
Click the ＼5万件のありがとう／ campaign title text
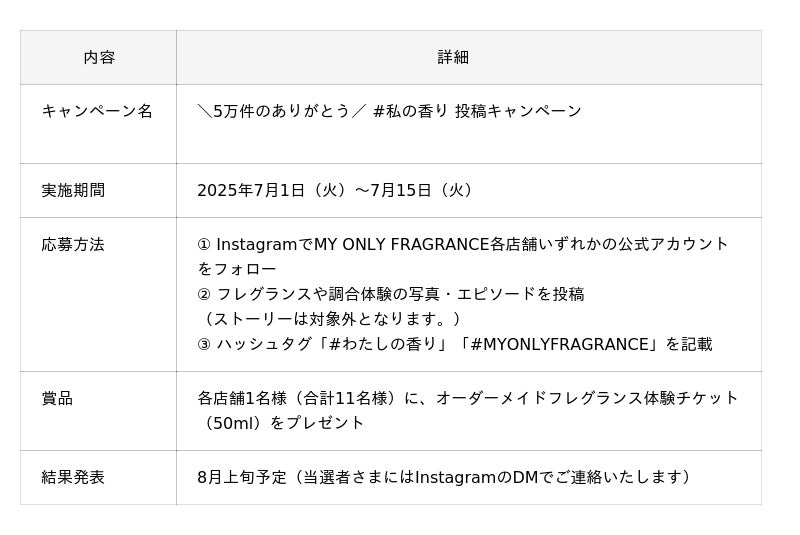click(x=280, y=111)
